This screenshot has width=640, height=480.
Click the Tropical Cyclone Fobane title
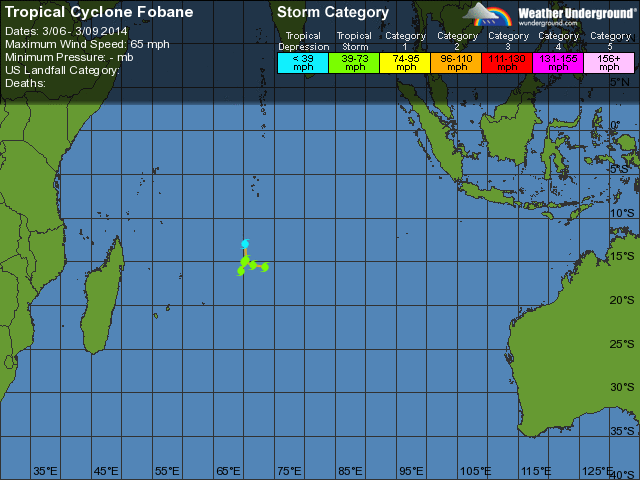(x=87, y=13)
